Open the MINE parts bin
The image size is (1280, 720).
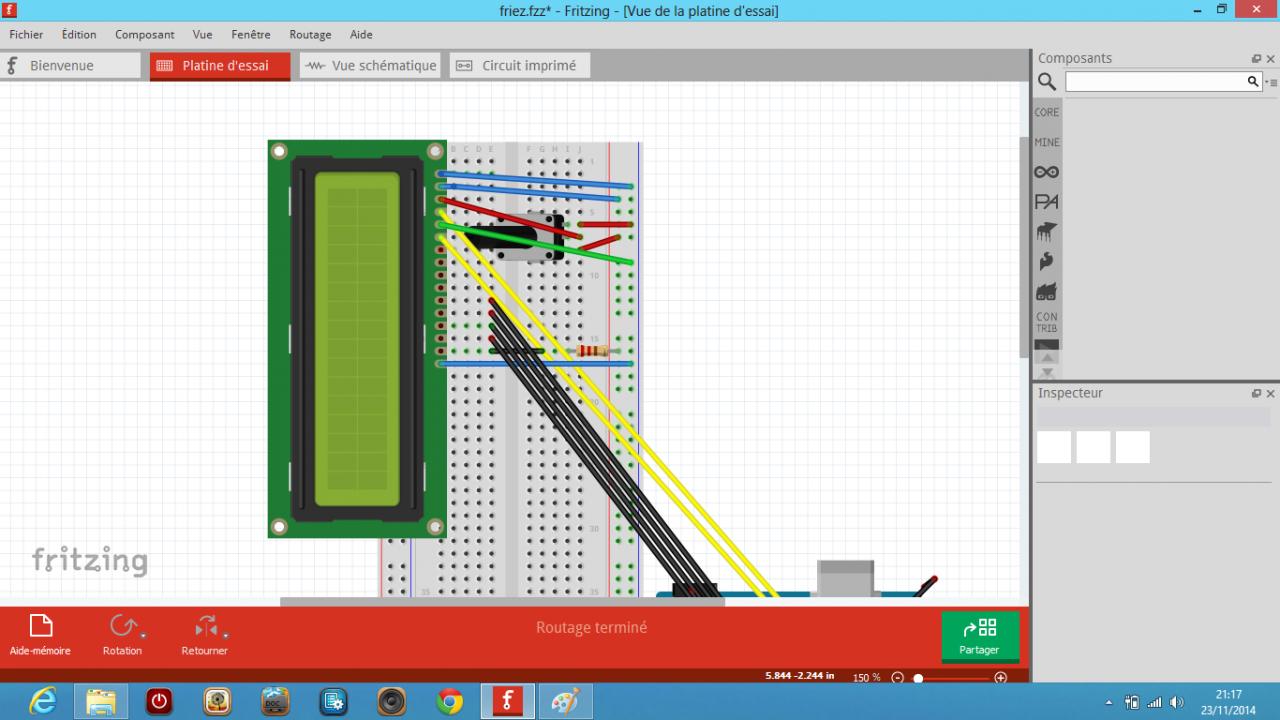point(1046,142)
